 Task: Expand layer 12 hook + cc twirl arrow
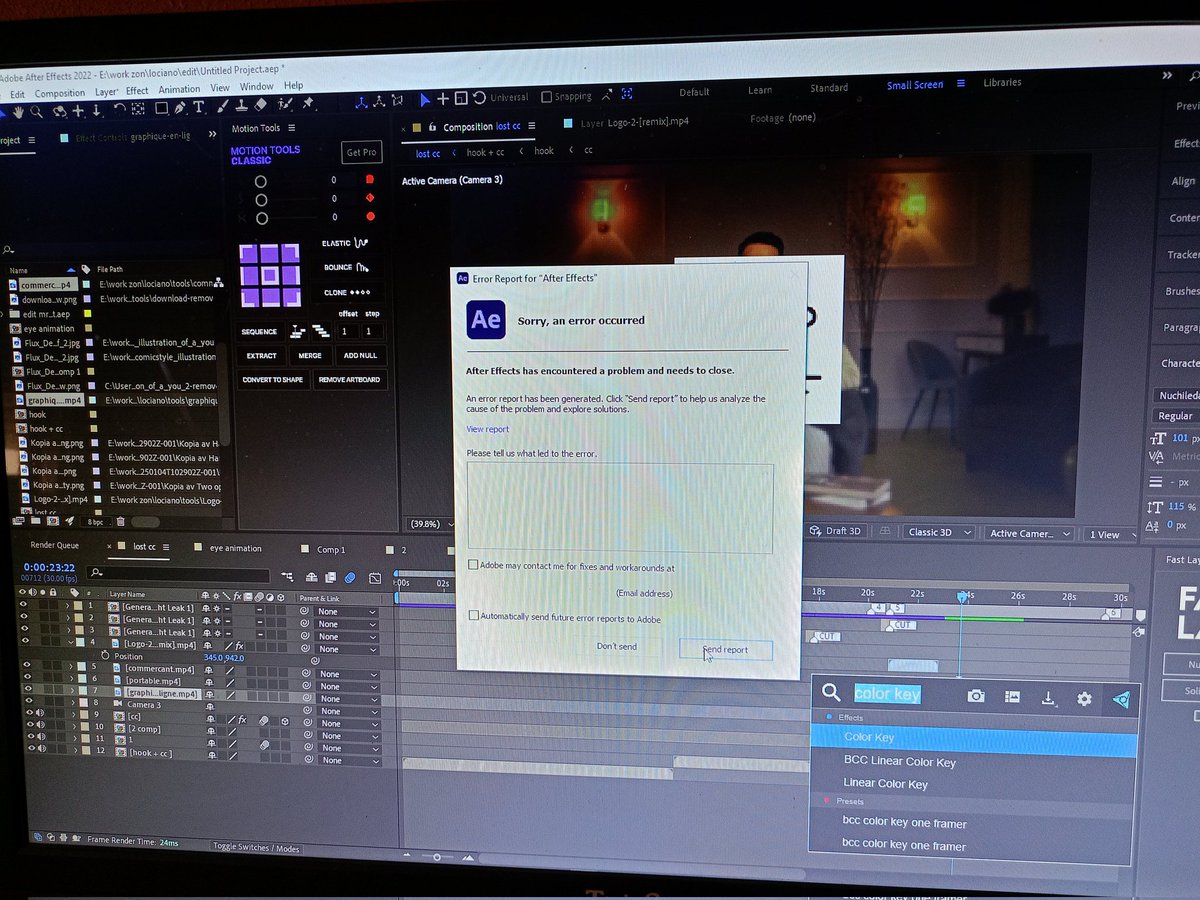(x=76, y=751)
